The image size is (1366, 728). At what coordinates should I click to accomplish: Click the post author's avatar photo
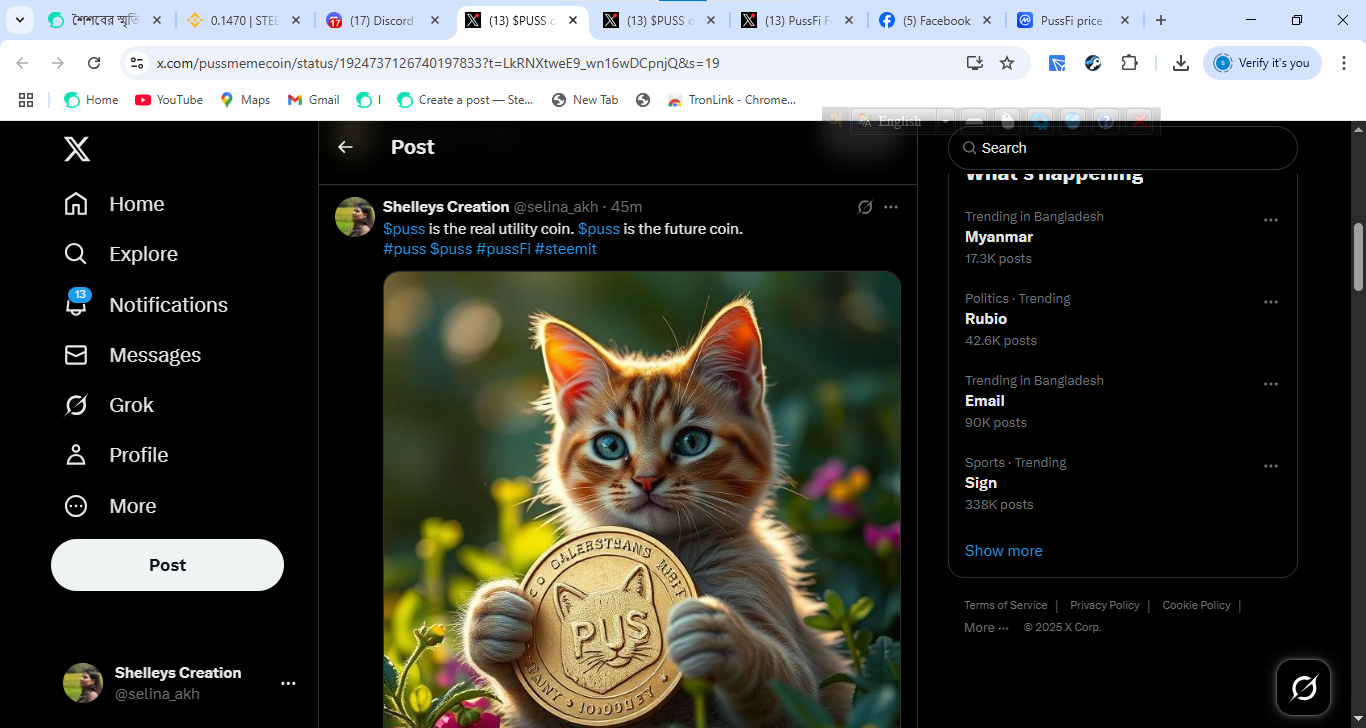(355, 217)
